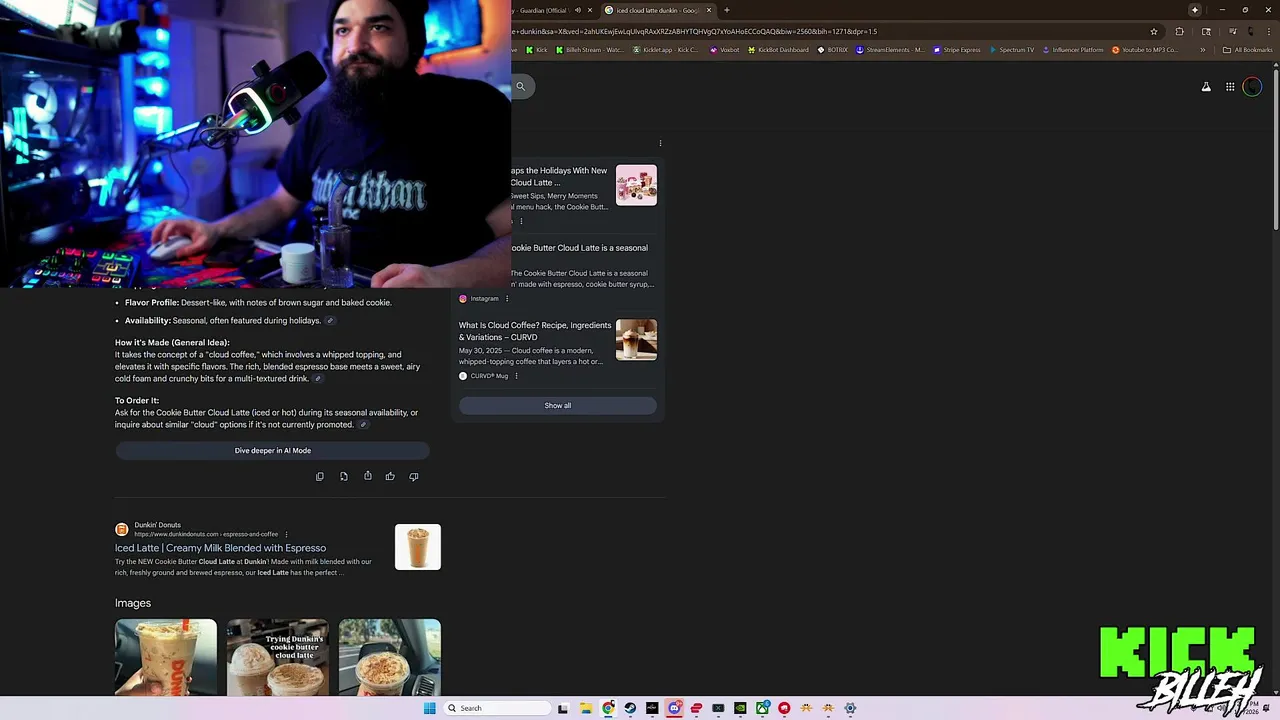The width and height of the screenshot is (1280, 720).
Task: Open Settings gear on the taskbar
Action: (850, 708)
